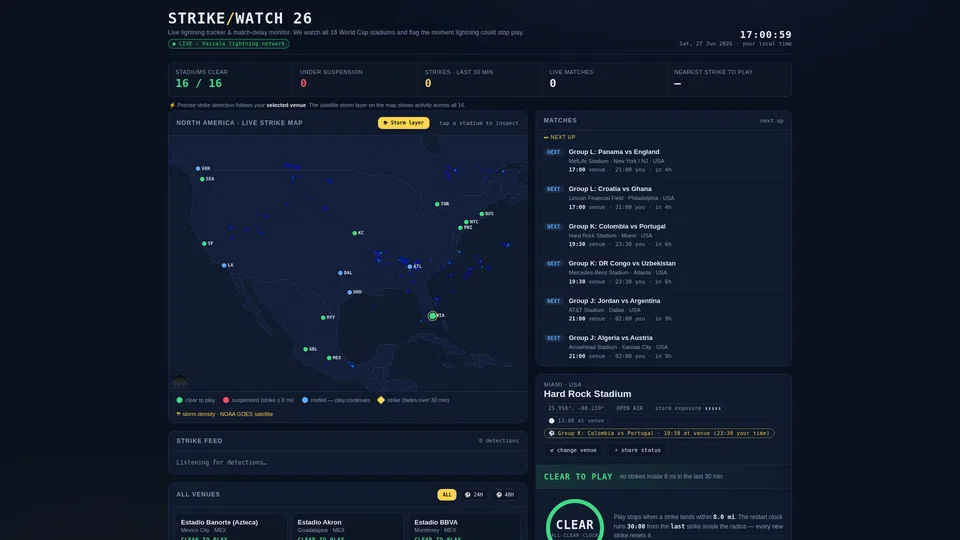Screen dimensions: 960x540
Task: Click the Stadiums Clear 16 / 16 stat
Action: pos(230,79)
